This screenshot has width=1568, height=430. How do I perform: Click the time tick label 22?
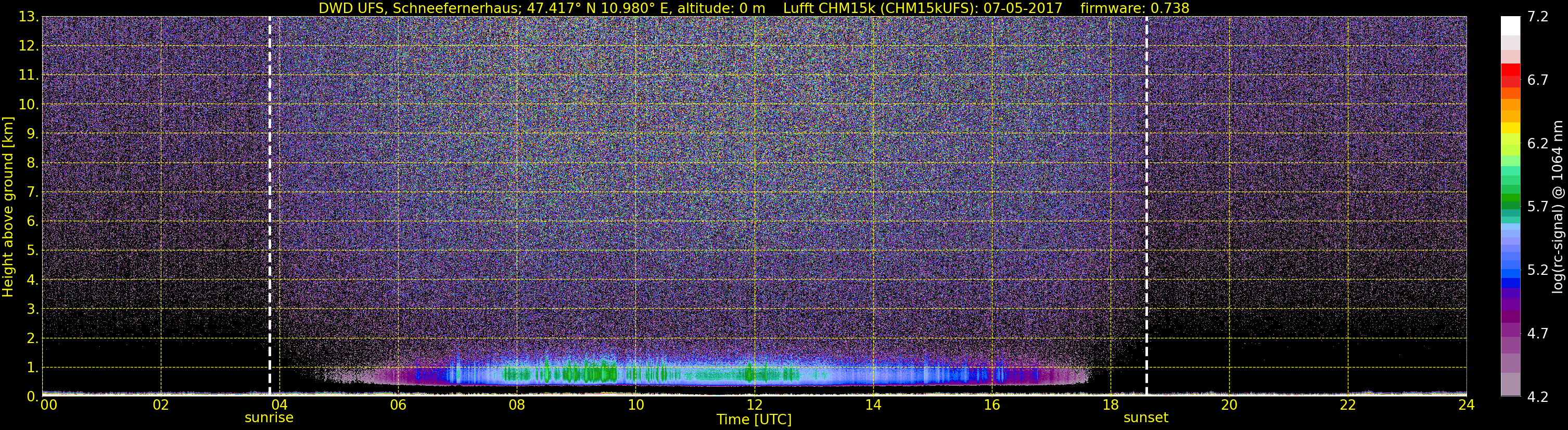pyautogui.click(x=1348, y=405)
